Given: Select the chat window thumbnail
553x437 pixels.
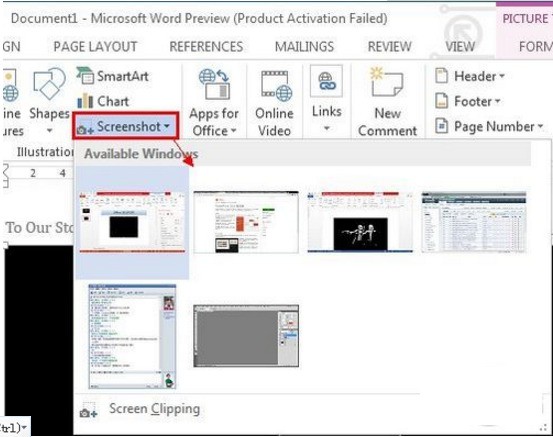Looking at the screenshot, I should [132, 336].
